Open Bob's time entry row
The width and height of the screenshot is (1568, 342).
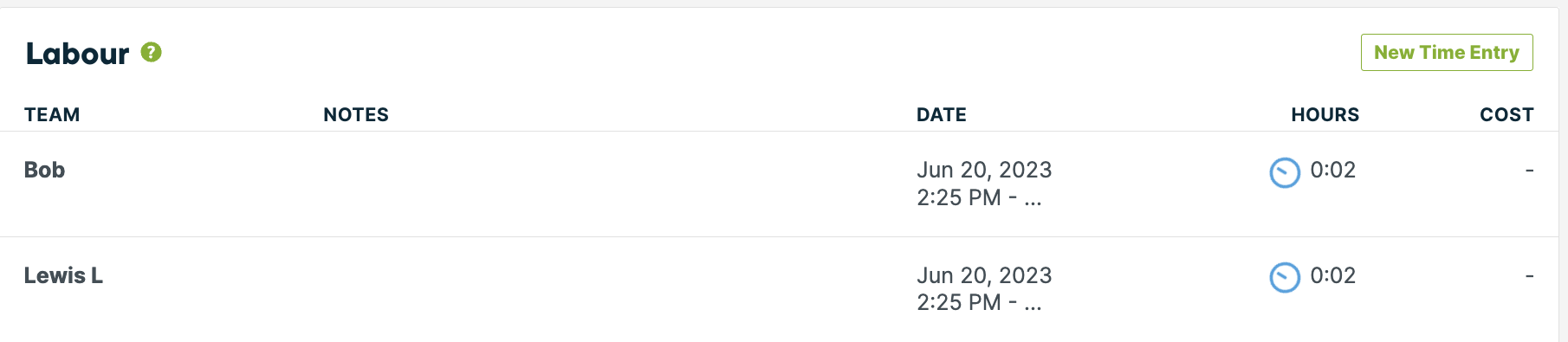point(780,184)
